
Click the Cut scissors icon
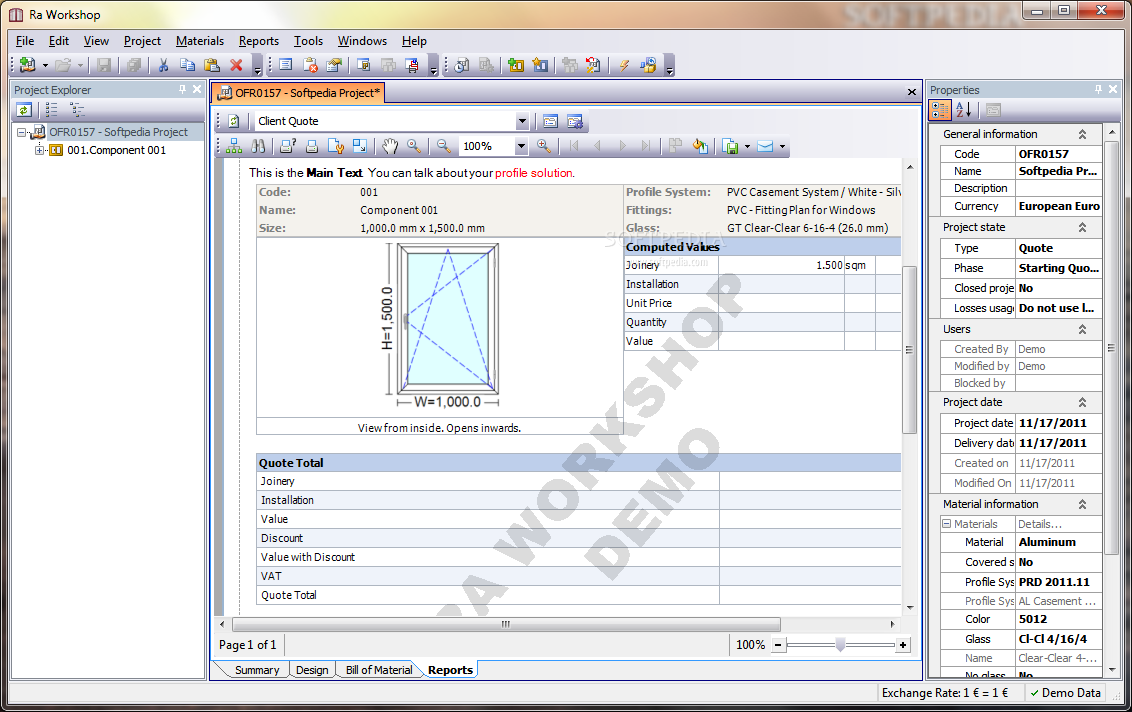[x=163, y=65]
